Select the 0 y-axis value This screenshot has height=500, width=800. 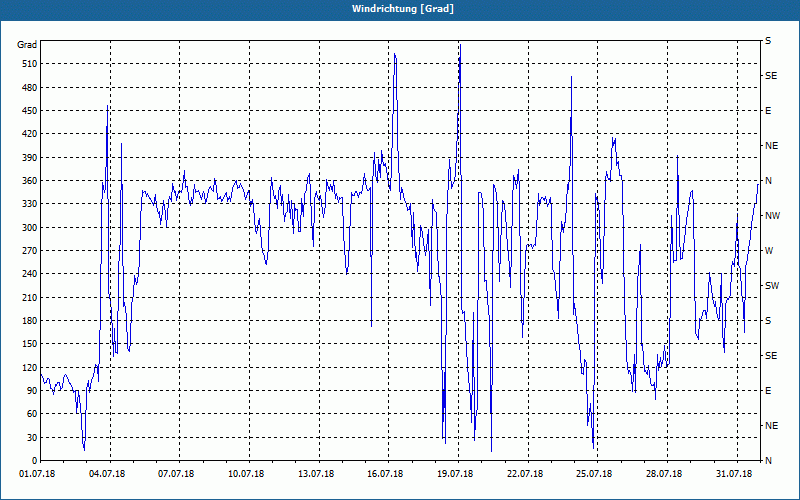point(34,461)
